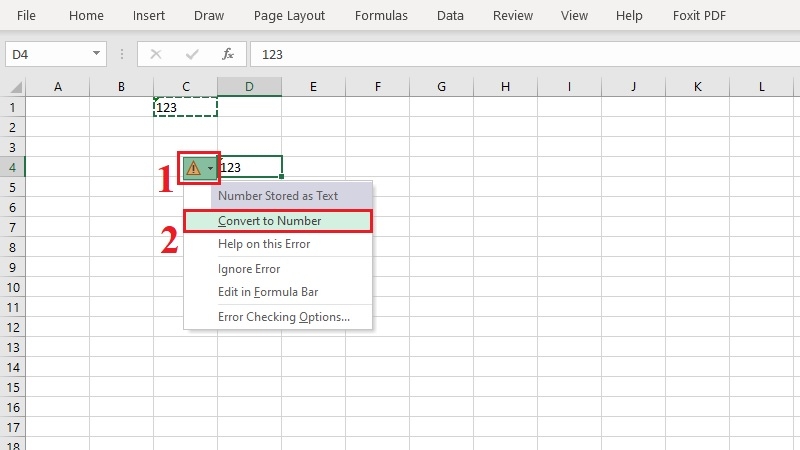Select row 7 header
This screenshot has width=800, height=450.
[x=13, y=227]
